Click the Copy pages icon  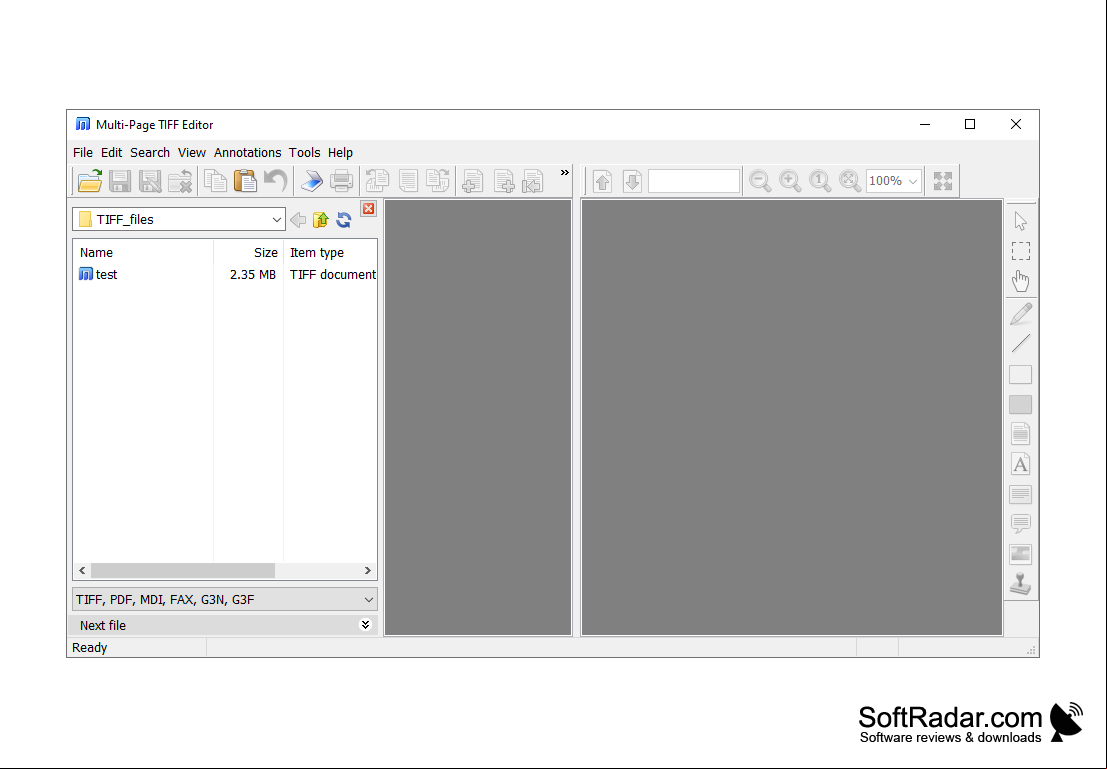click(x=215, y=181)
